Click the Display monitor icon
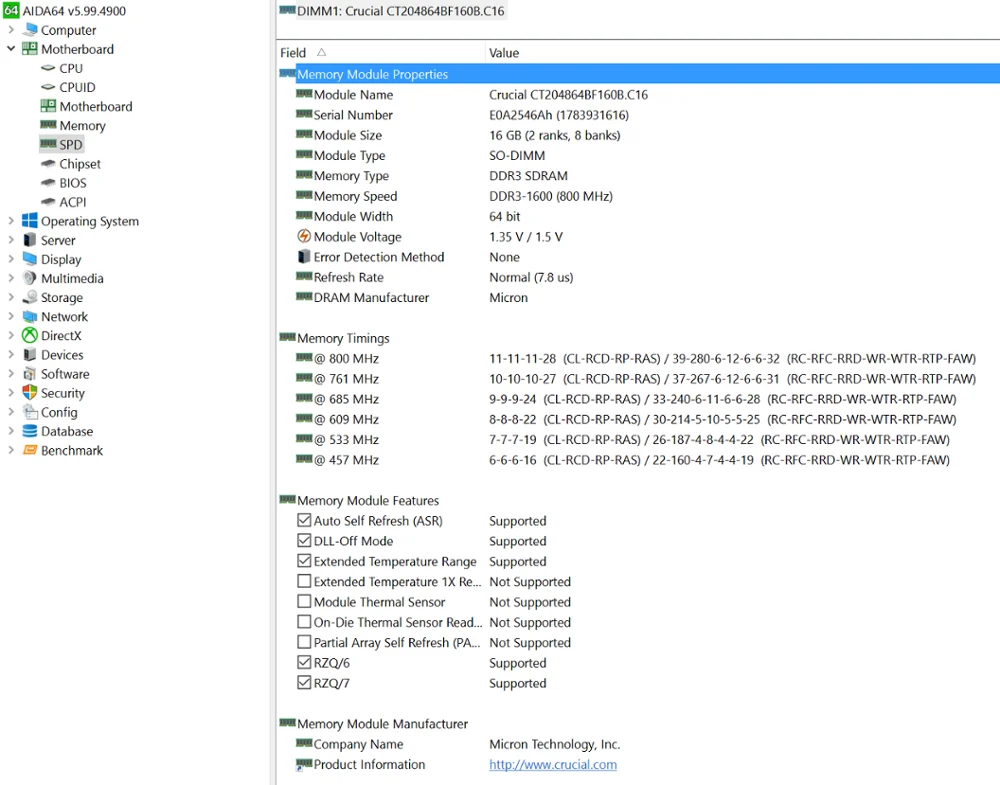Image resolution: width=1000 pixels, height=785 pixels. pyautogui.click(x=29, y=259)
